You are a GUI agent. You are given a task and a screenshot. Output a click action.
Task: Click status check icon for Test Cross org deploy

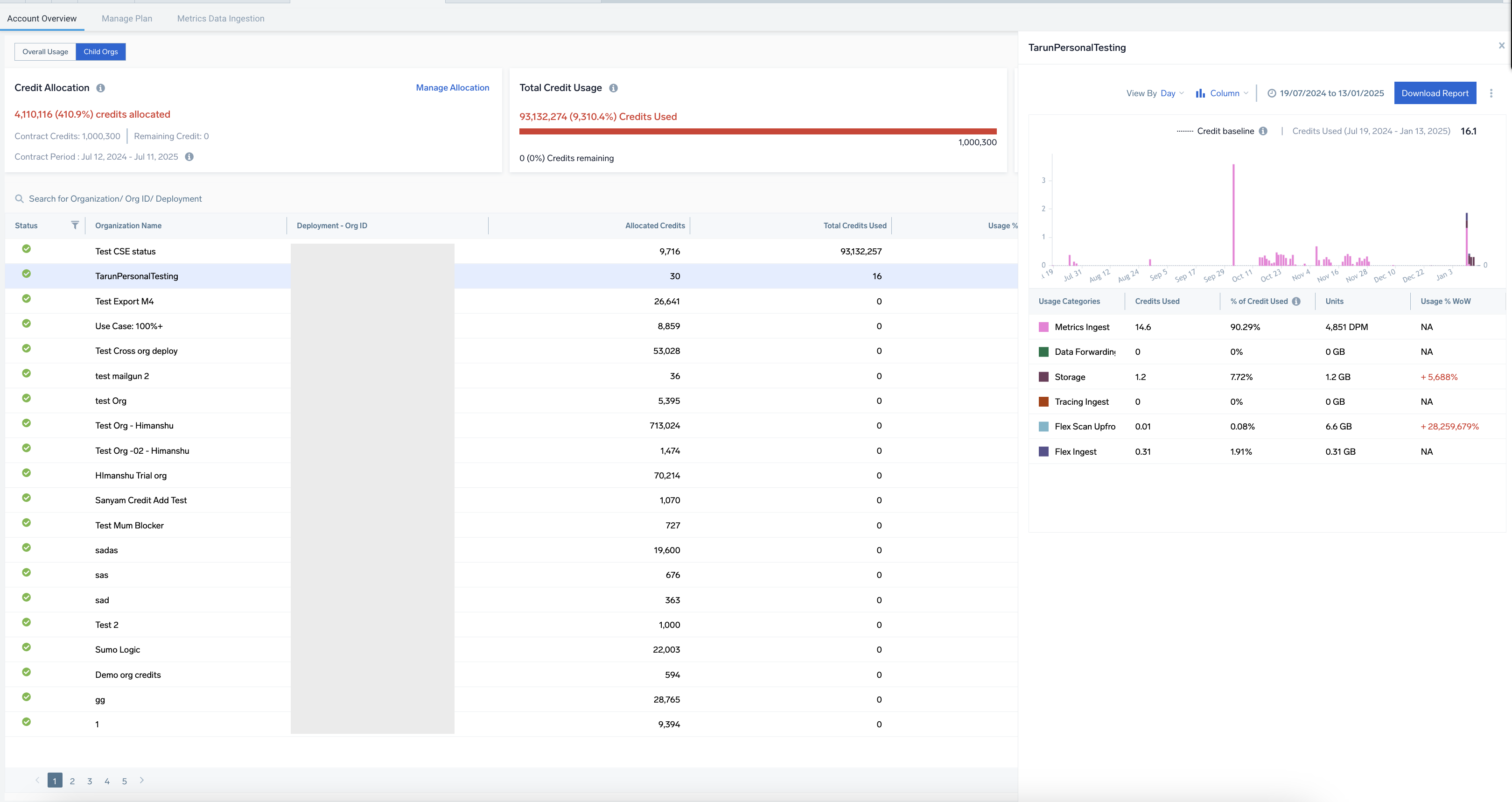tap(27, 348)
